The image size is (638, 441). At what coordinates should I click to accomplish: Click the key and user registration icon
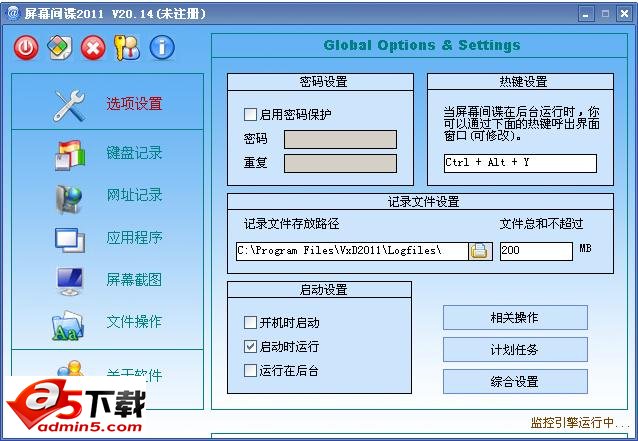[x=127, y=48]
